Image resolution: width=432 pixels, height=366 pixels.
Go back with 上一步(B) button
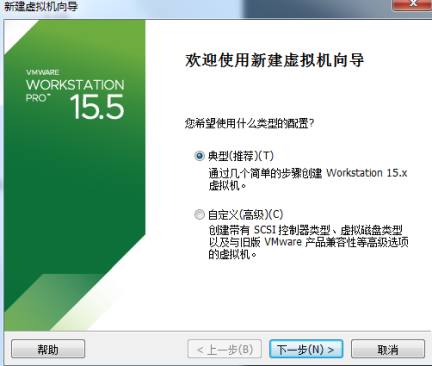coord(225,349)
